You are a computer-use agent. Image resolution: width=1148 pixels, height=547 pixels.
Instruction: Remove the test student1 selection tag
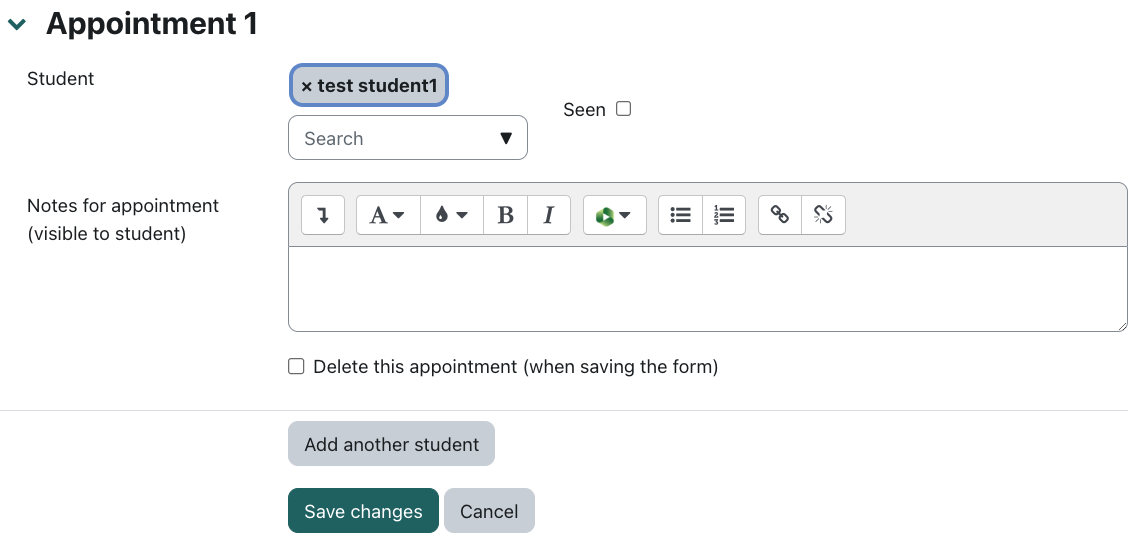pos(307,86)
